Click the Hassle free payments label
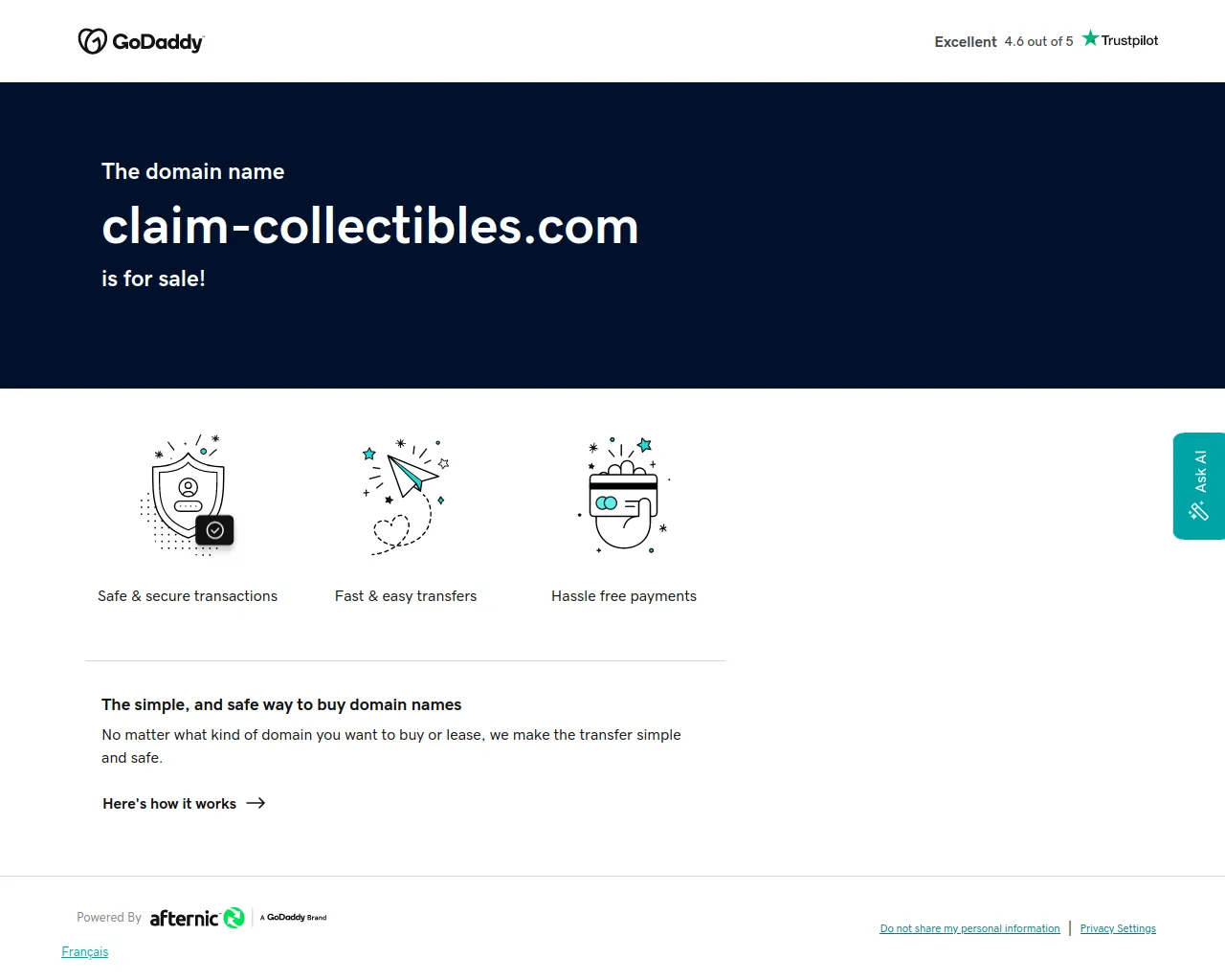This screenshot has width=1225, height=980. (x=624, y=595)
